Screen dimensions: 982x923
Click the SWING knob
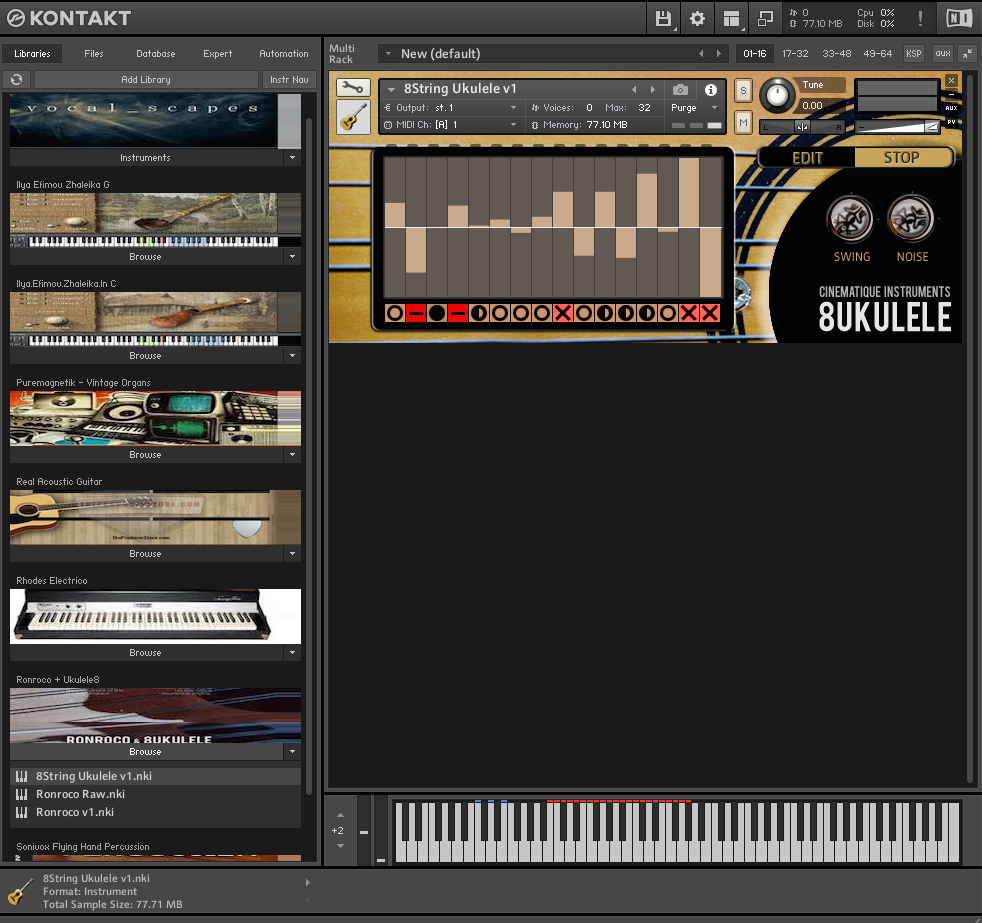[850, 219]
